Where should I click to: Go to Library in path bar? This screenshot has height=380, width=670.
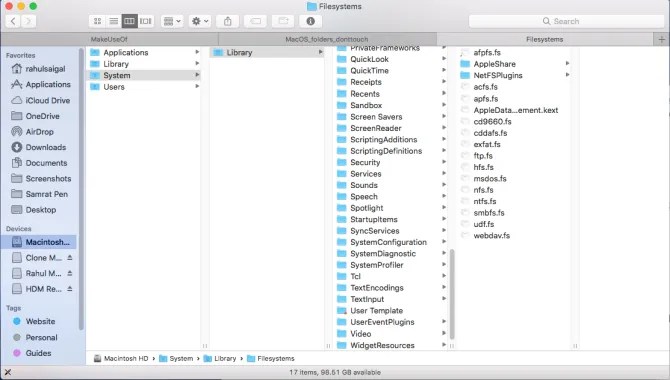coord(220,359)
